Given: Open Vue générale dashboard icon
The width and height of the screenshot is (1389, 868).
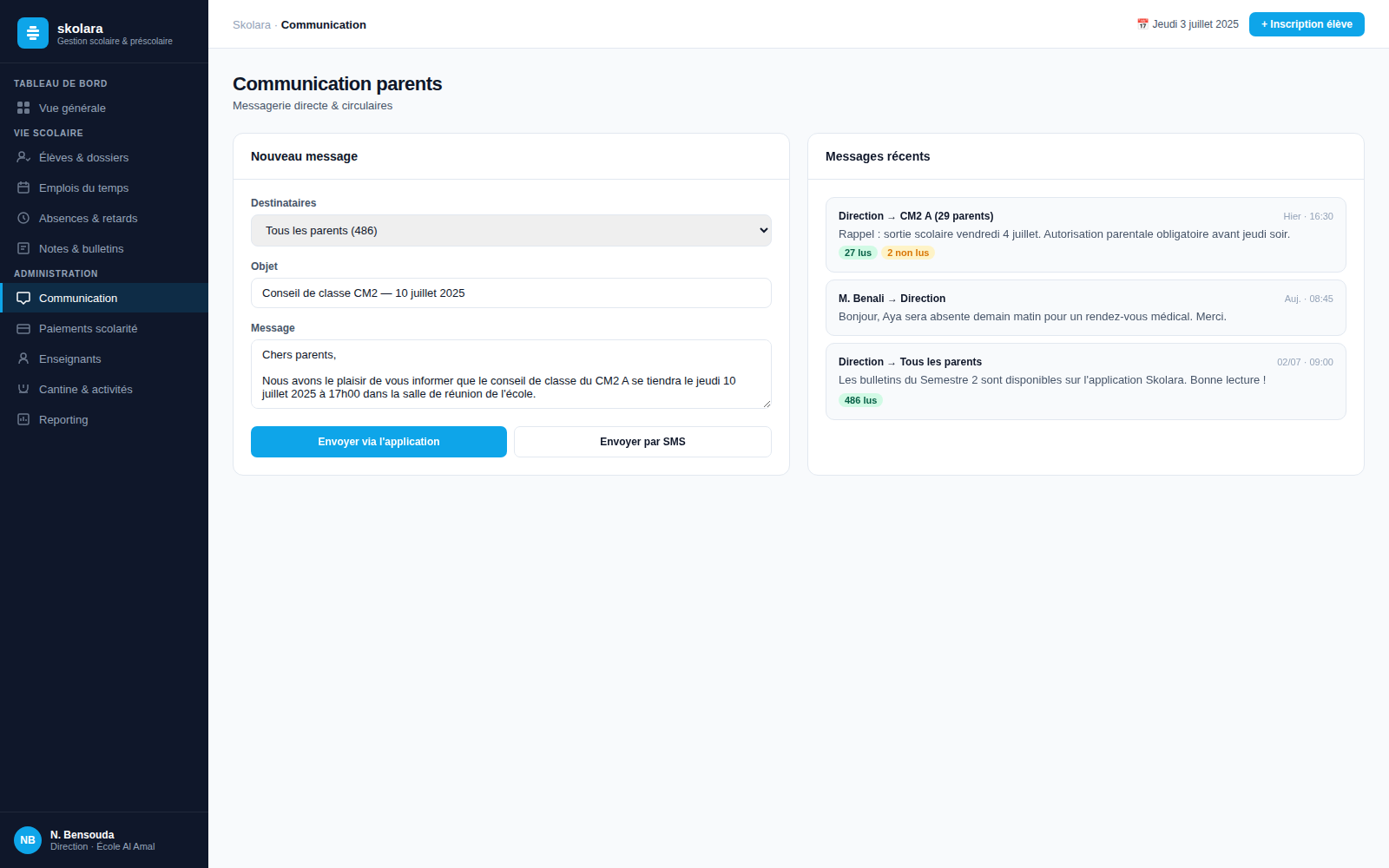Looking at the screenshot, I should click(x=23, y=108).
